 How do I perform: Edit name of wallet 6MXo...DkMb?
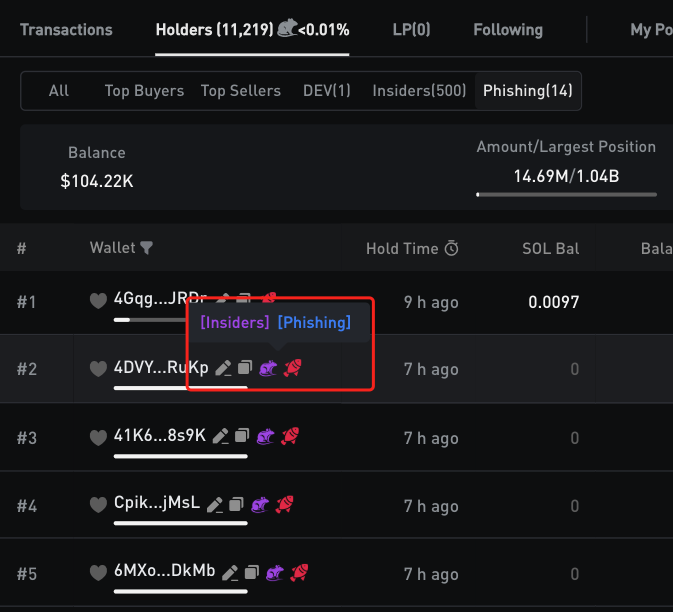coord(230,573)
